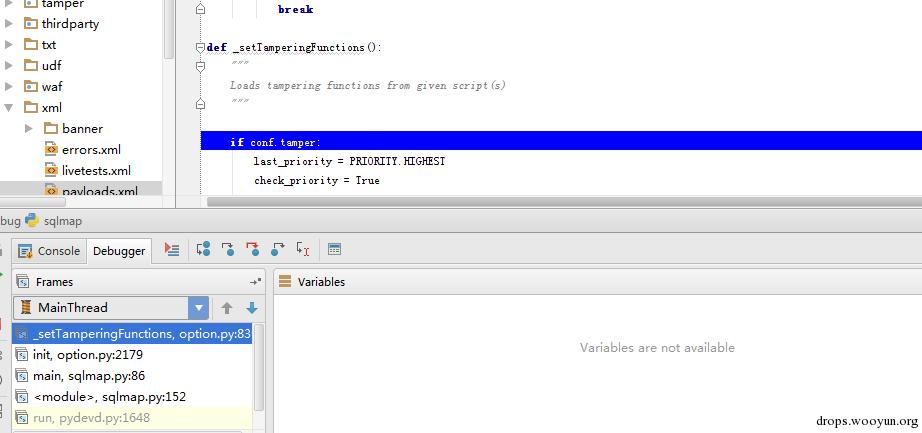Select the init, option.py:2179 frame
The width and height of the screenshot is (922, 433).
(87, 355)
